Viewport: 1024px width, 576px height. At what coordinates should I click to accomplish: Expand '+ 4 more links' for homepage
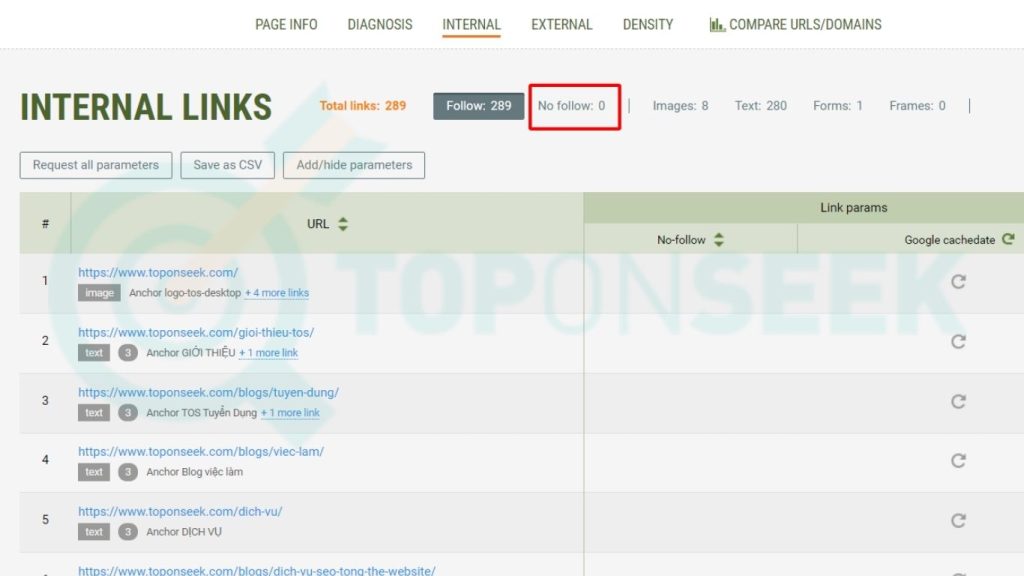pyautogui.click(x=277, y=293)
